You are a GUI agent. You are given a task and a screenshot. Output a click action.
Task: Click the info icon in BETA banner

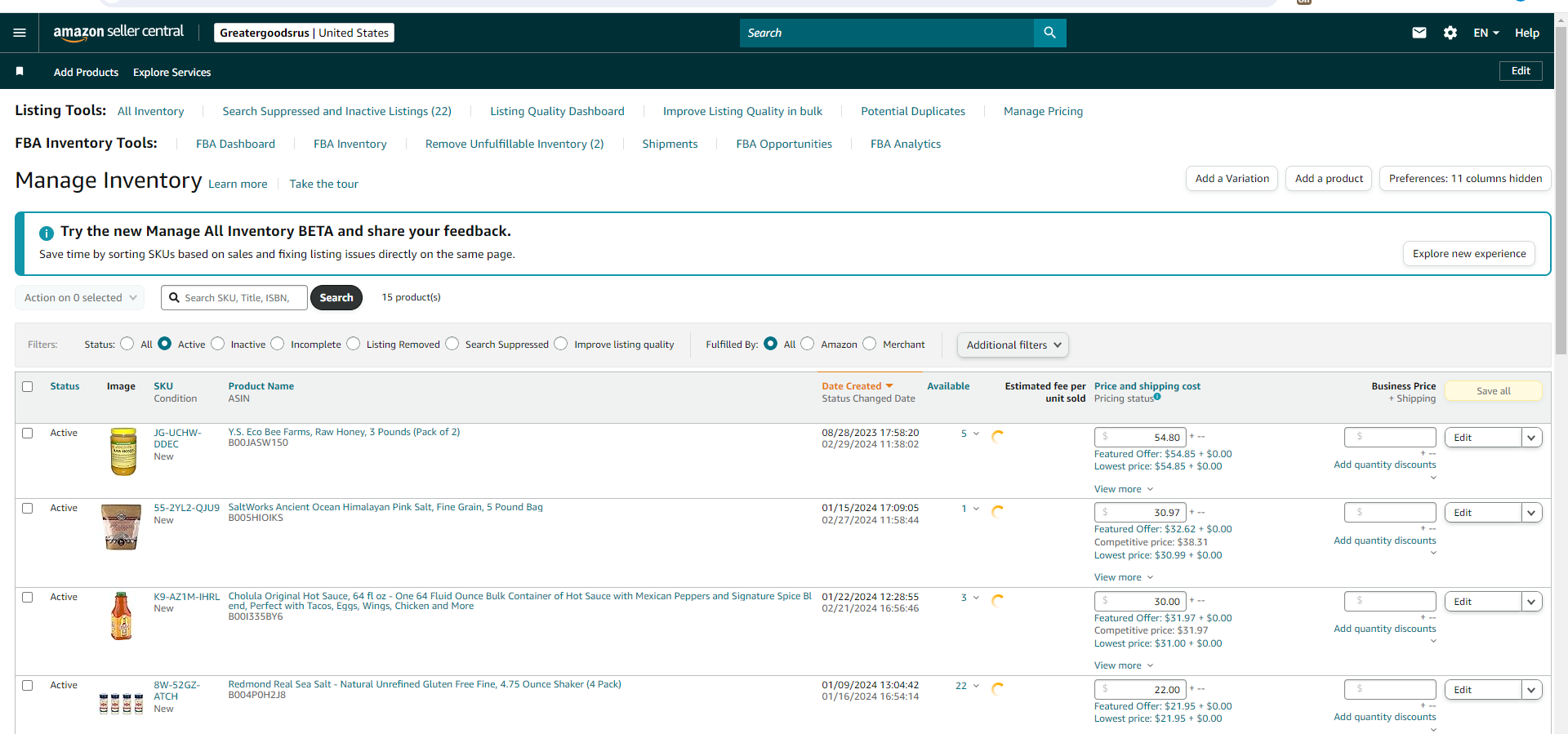[47, 233]
